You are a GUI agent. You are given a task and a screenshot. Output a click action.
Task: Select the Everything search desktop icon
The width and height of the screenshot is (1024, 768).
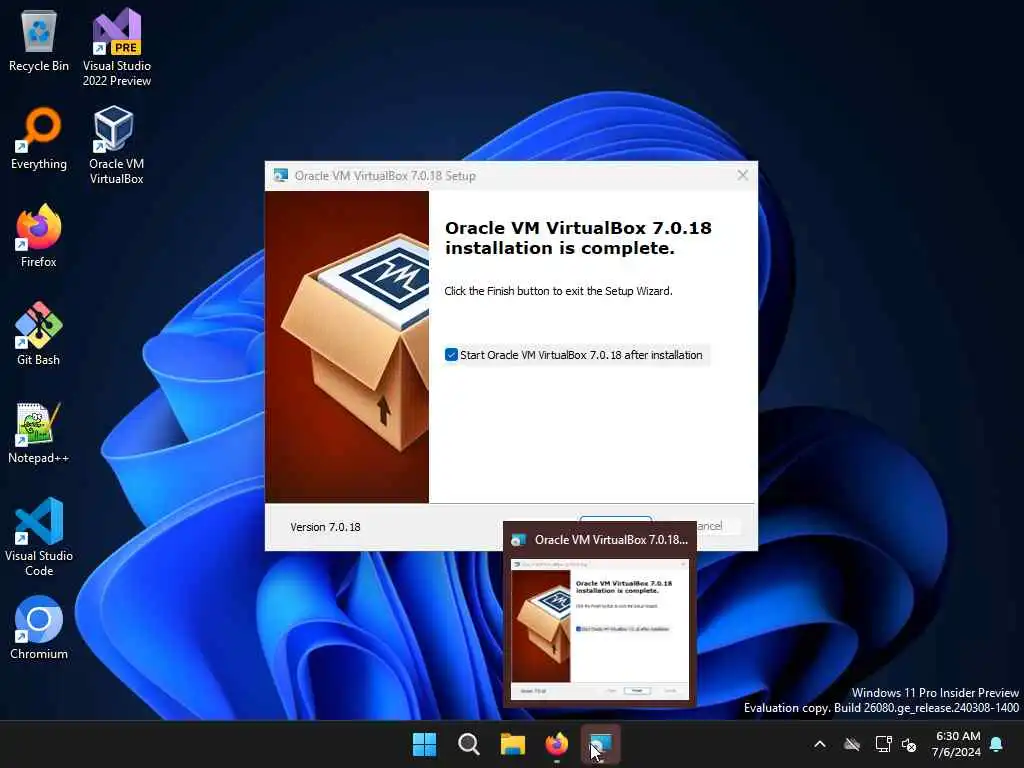coord(39,139)
